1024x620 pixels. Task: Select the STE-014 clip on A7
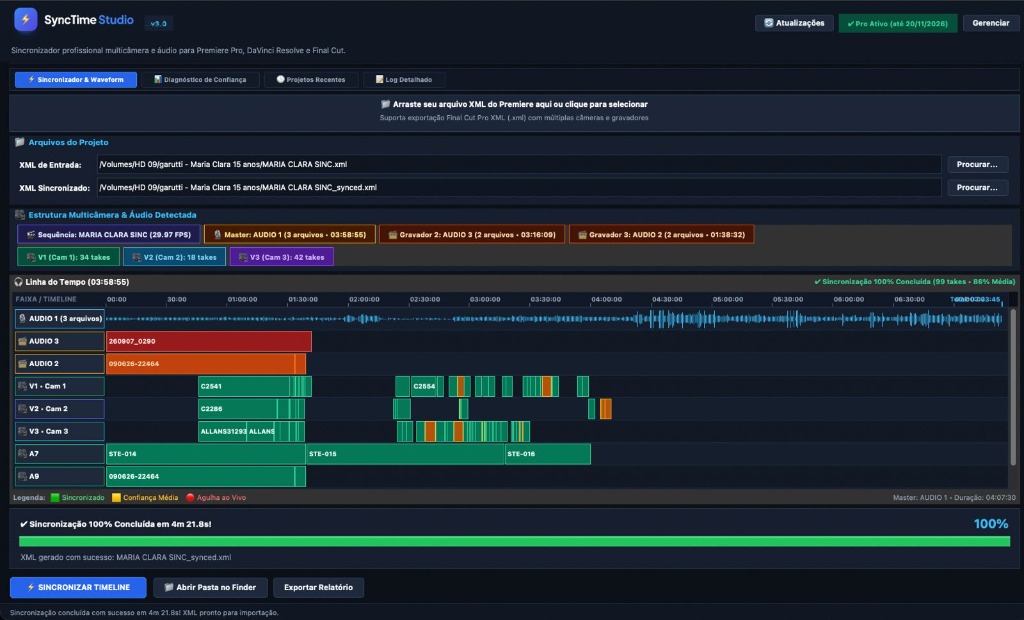[206, 454]
